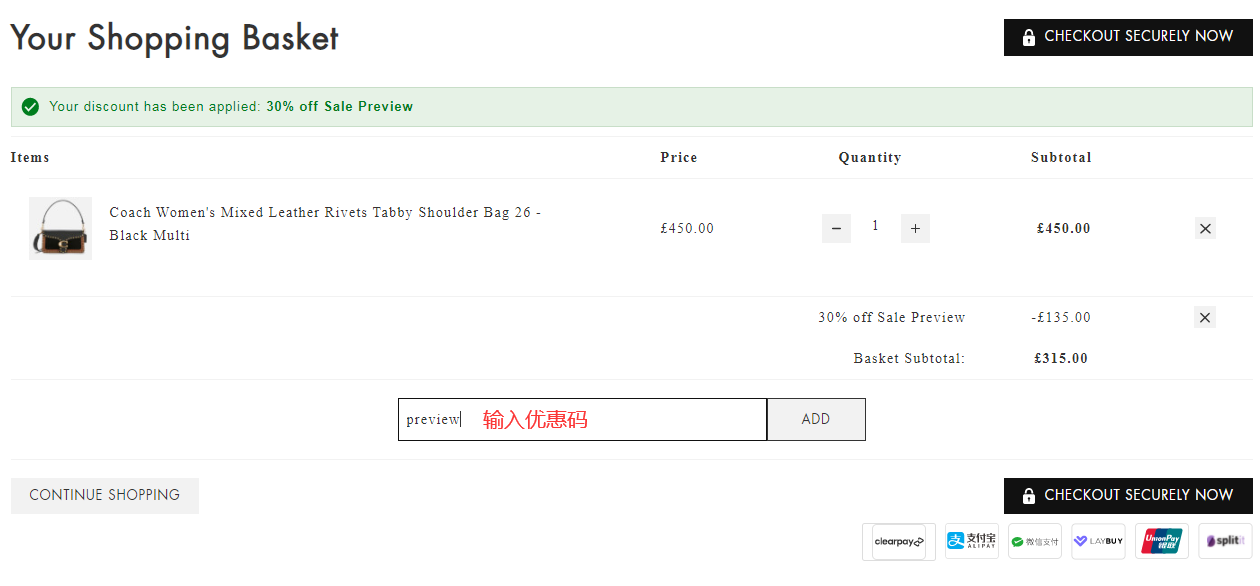Open the Coach Tabby Shoulder Bag product link
The width and height of the screenshot is (1260, 586).
(x=325, y=224)
